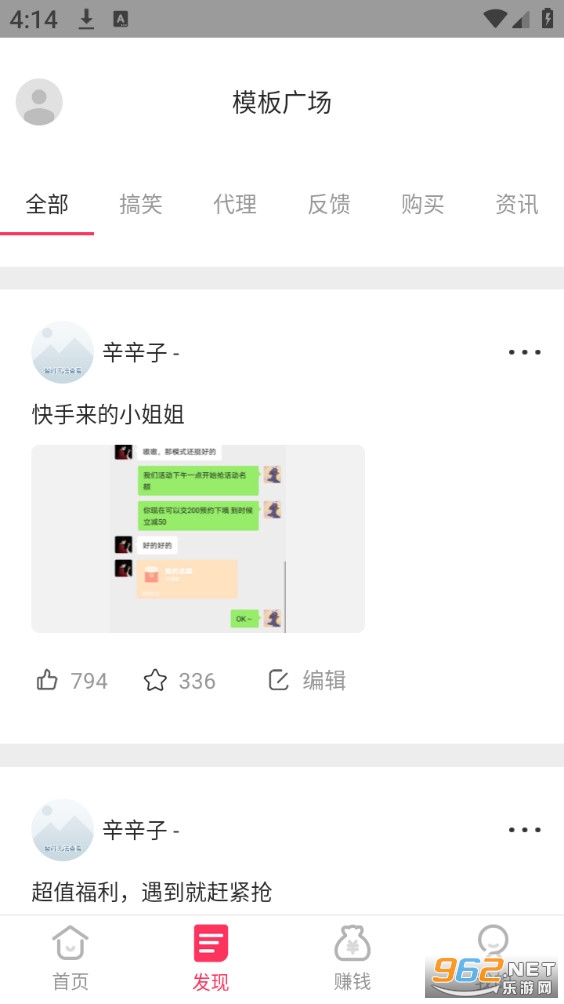Open the 首页 home icon in the bottom bar
This screenshot has width=564, height=1004.
pos(70,943)
